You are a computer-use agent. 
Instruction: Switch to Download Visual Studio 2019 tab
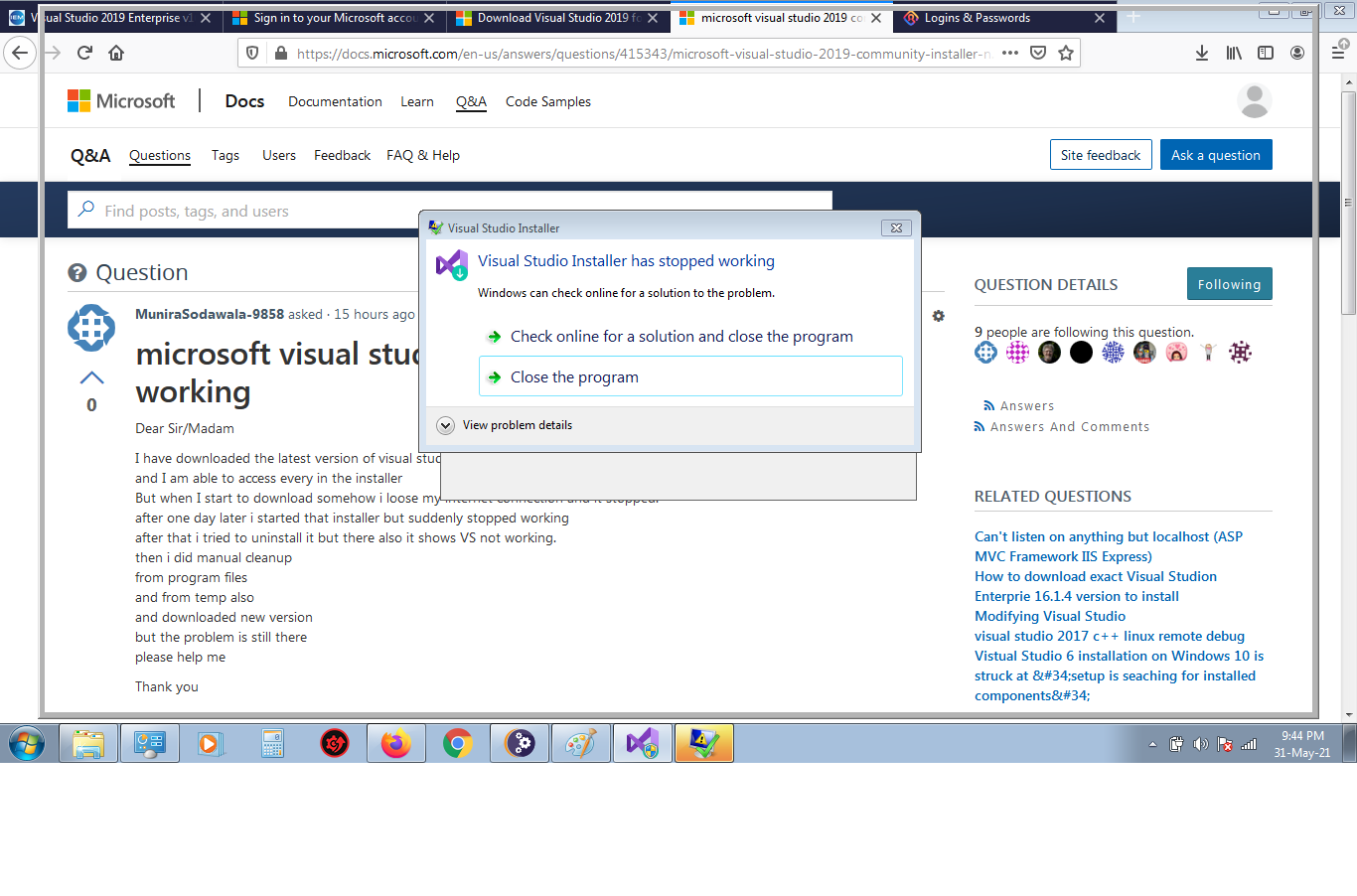[x=558, y=18]
